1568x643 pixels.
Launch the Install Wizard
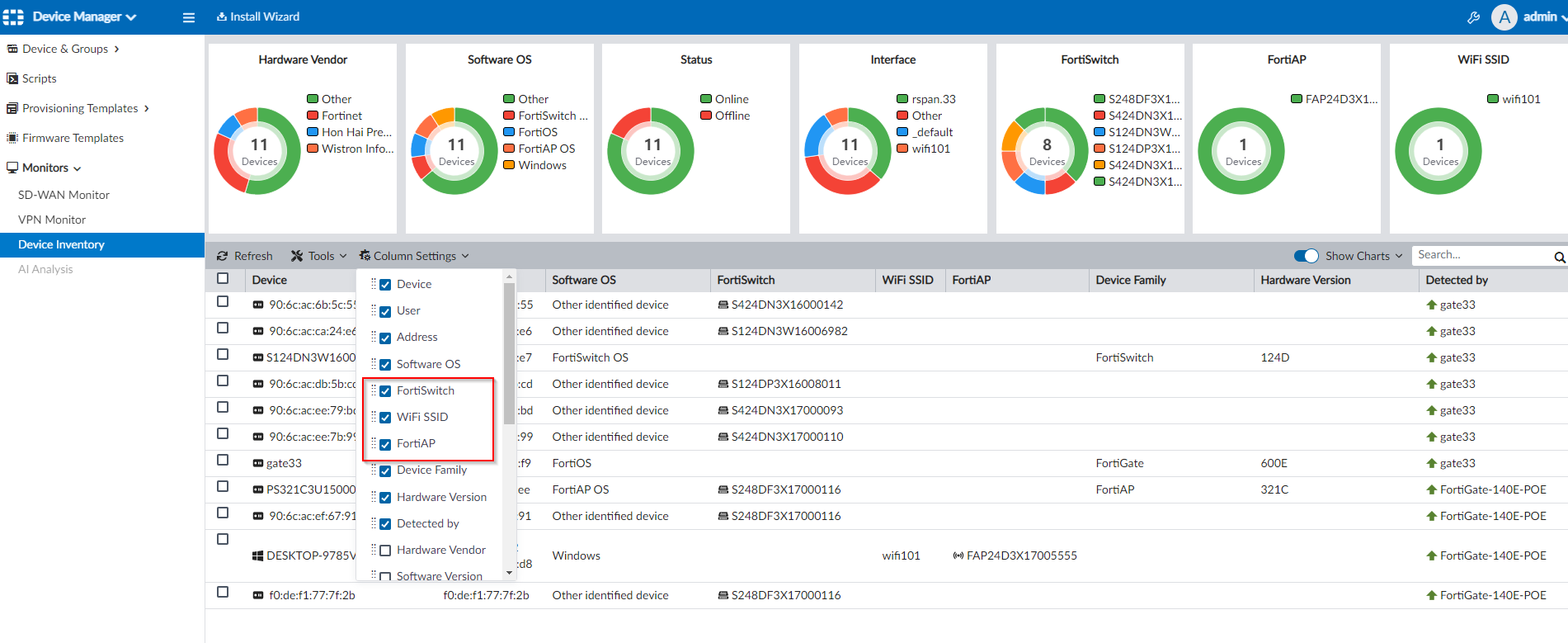(x=258, y=17)
